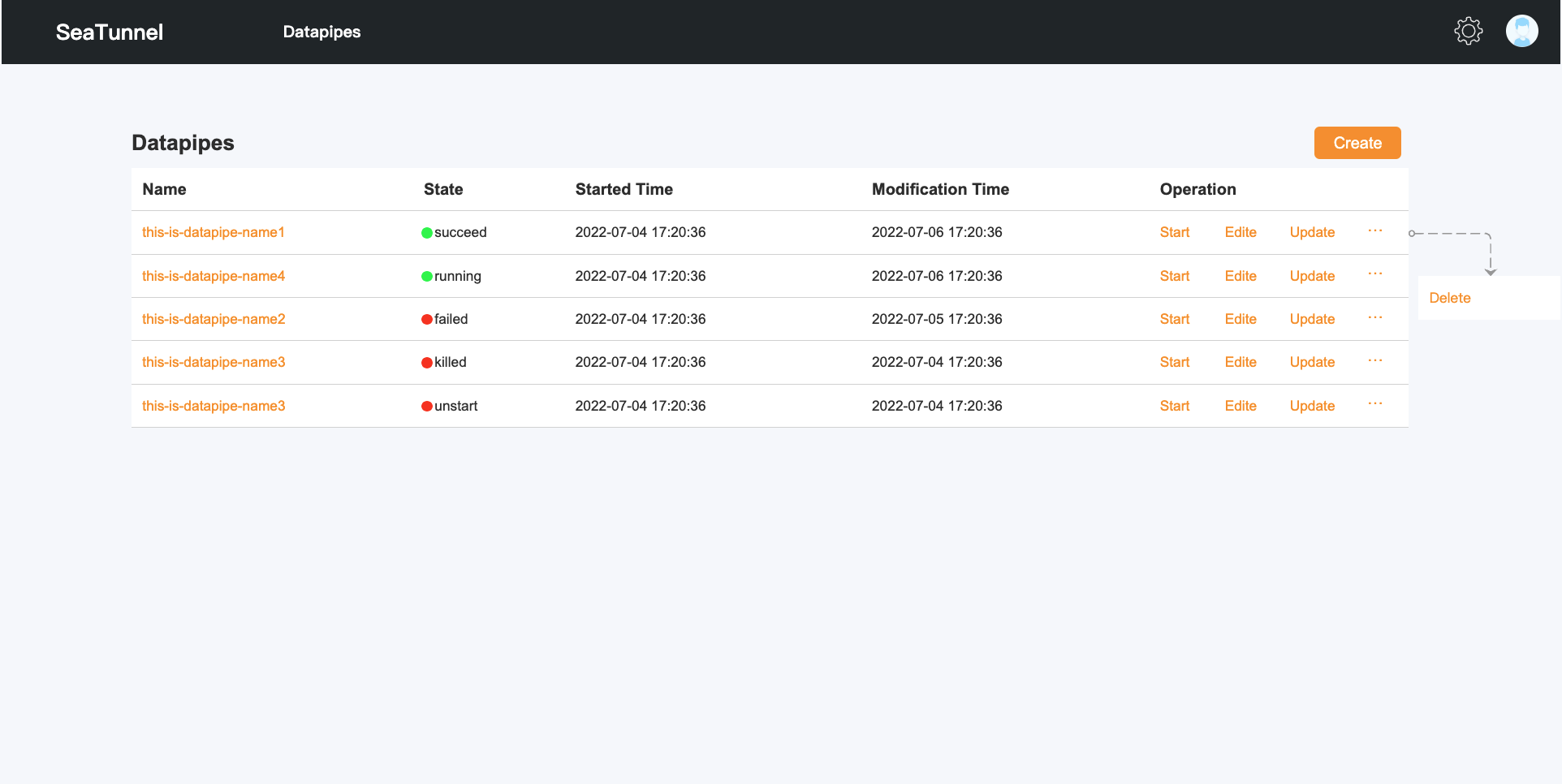Open the datapipe this-is-datapipe-name1
Image resolution: width=1562 pixels, height=784 pixels.
pos(213,232)
